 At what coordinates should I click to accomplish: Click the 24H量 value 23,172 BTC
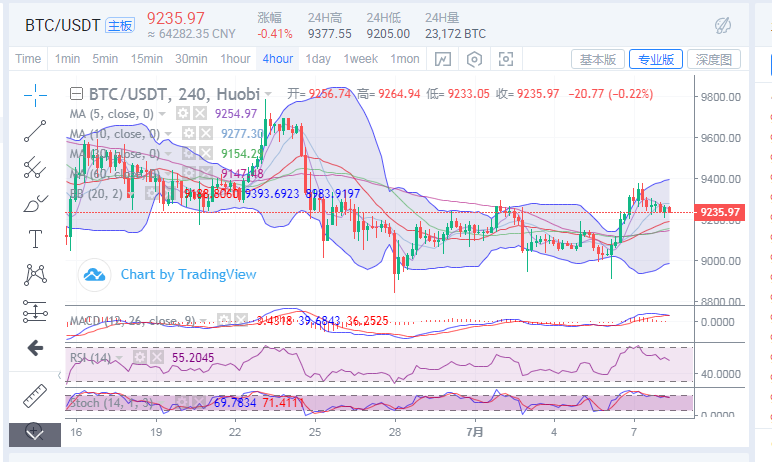(x=455, y=34)
